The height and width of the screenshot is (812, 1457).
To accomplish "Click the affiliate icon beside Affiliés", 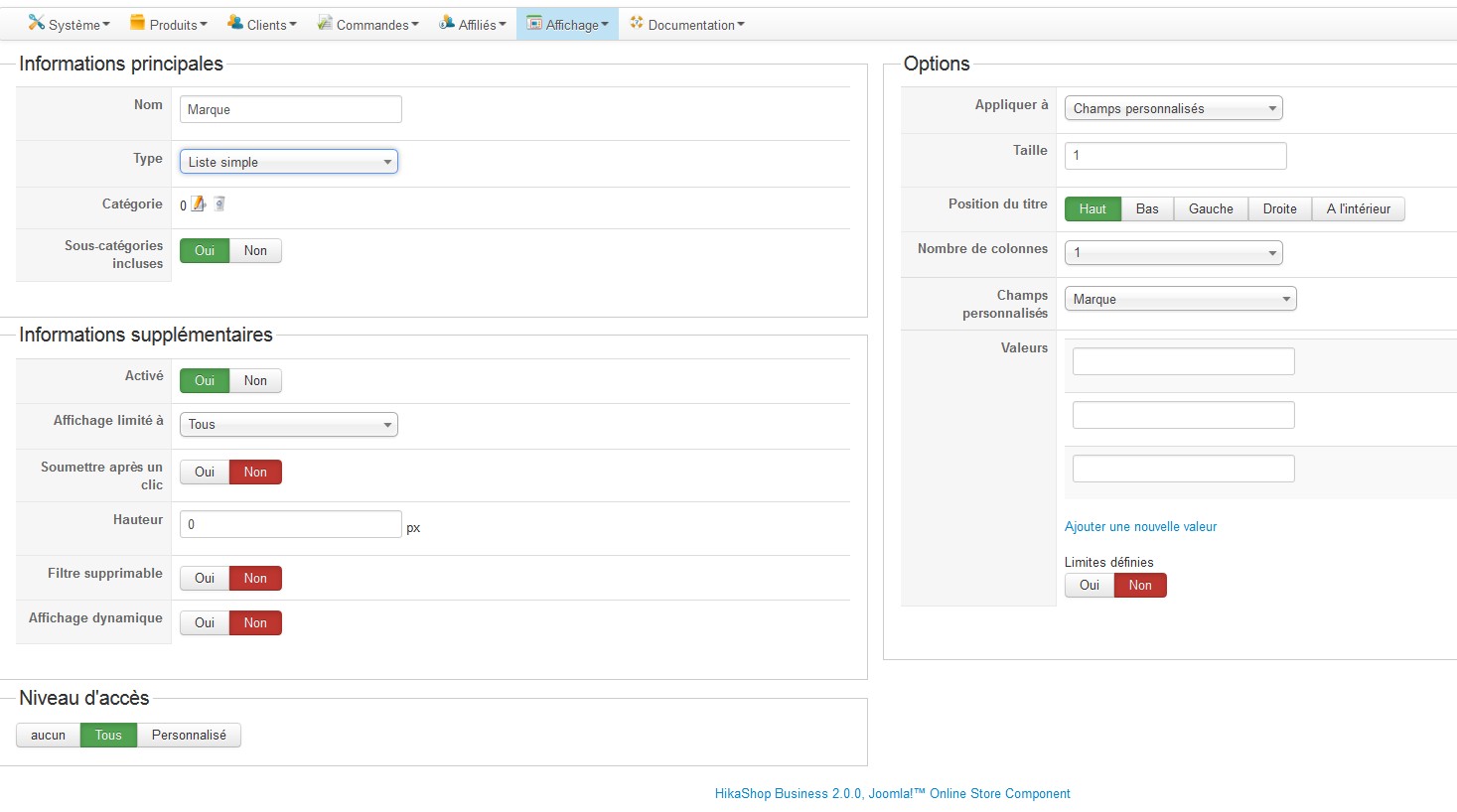I will (447, 23).
